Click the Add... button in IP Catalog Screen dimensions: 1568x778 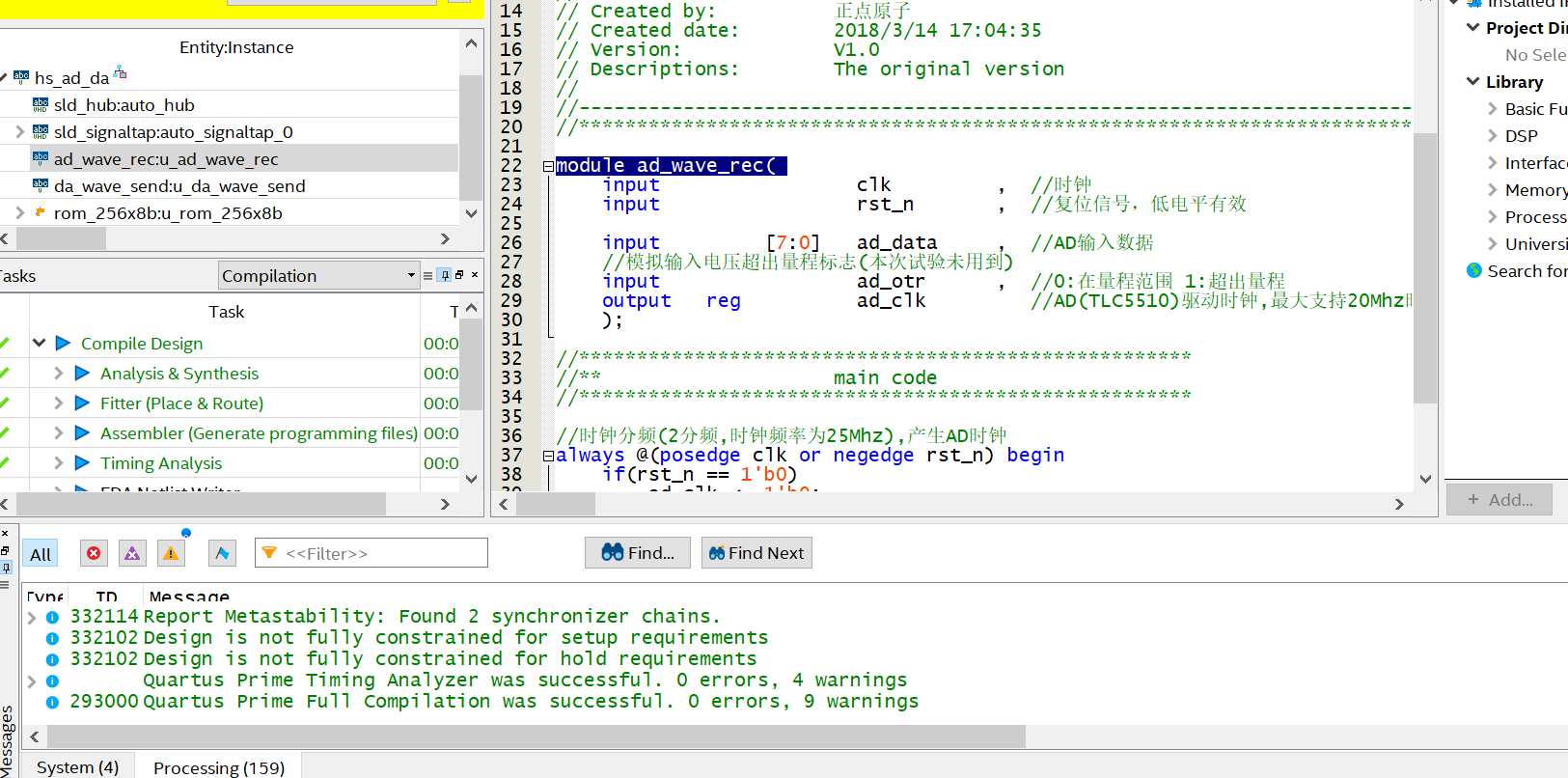(1499, 499)
